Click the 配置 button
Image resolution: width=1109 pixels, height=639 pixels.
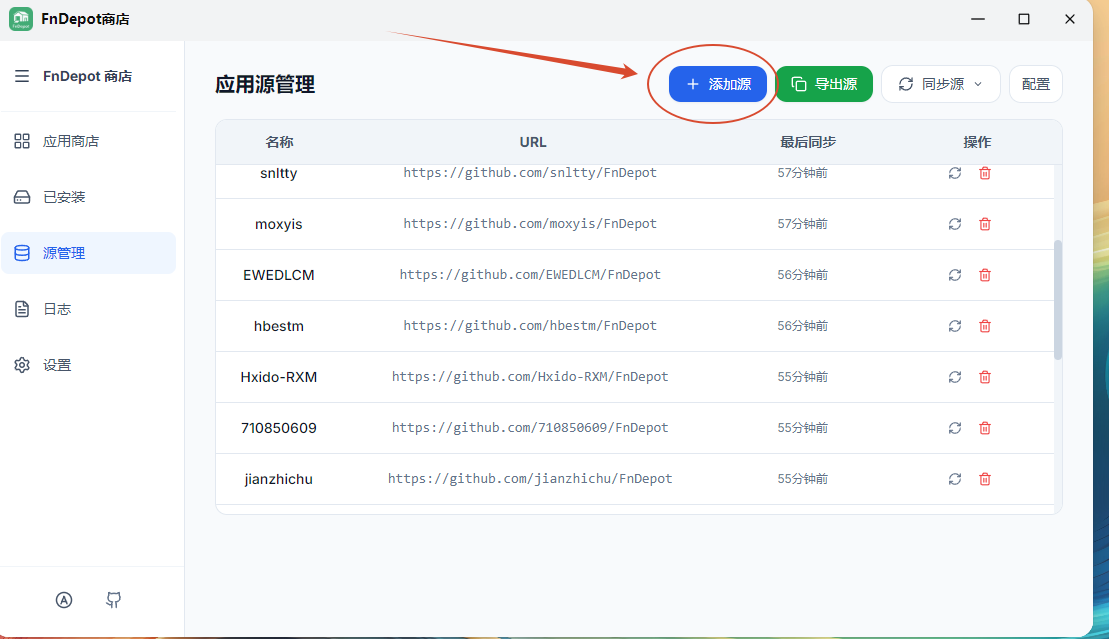point(1035,84)
